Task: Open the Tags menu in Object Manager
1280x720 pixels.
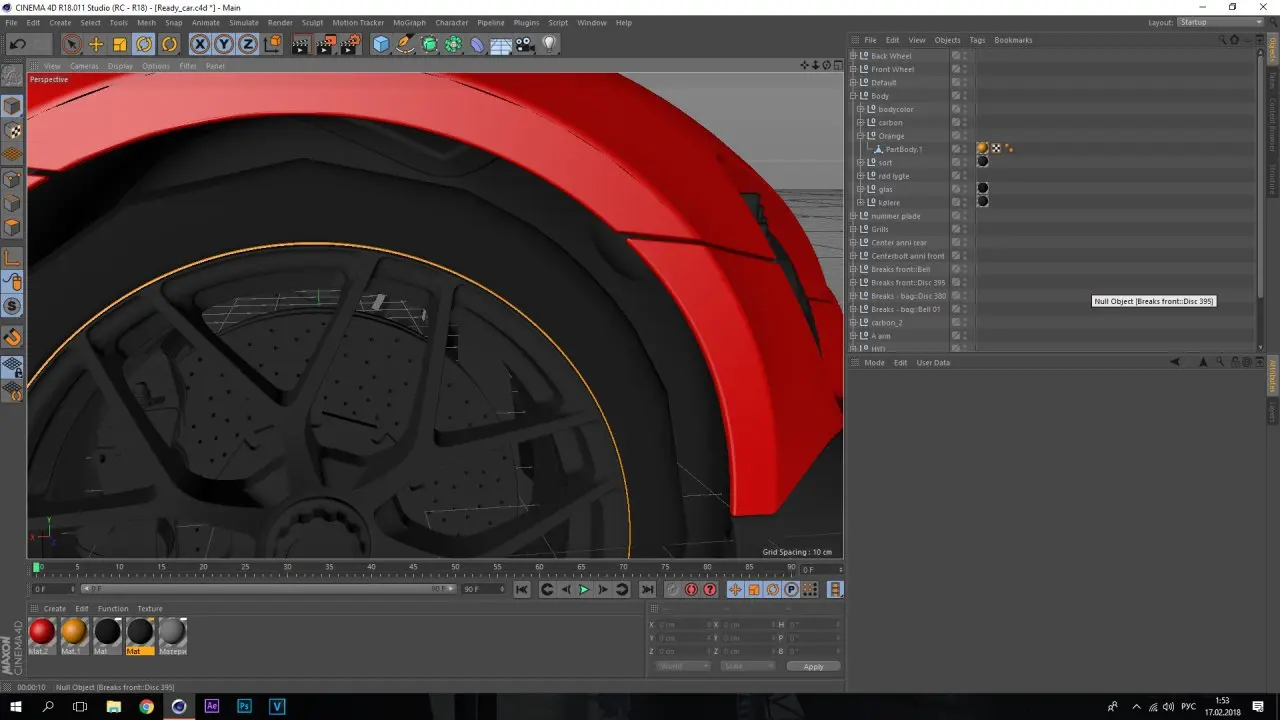Action: [977, 40]
